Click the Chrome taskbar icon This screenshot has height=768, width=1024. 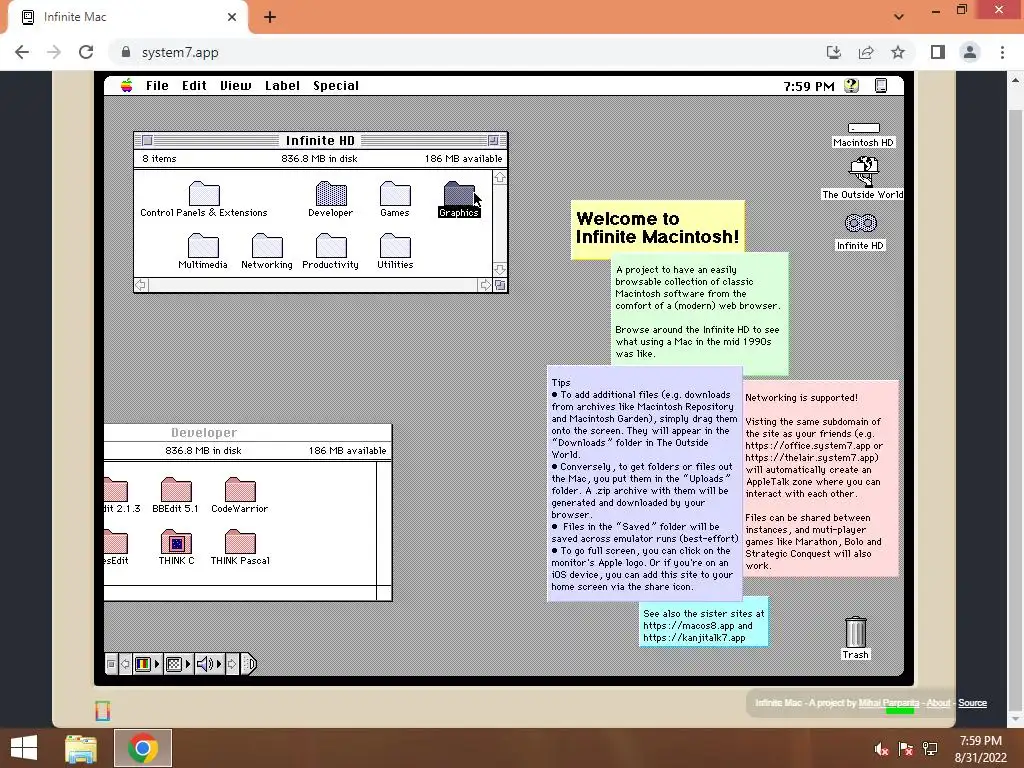143,748
